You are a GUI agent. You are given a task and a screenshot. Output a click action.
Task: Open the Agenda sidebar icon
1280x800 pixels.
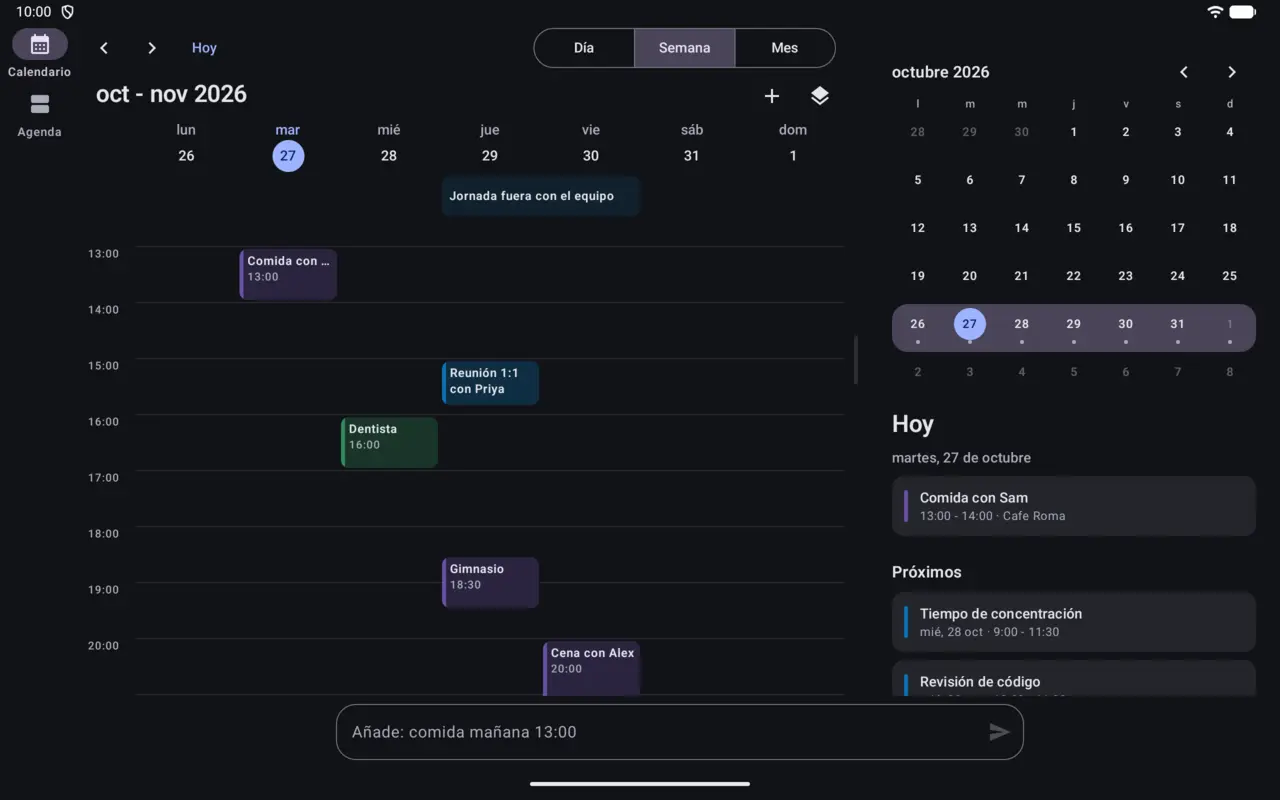(40, 105)
